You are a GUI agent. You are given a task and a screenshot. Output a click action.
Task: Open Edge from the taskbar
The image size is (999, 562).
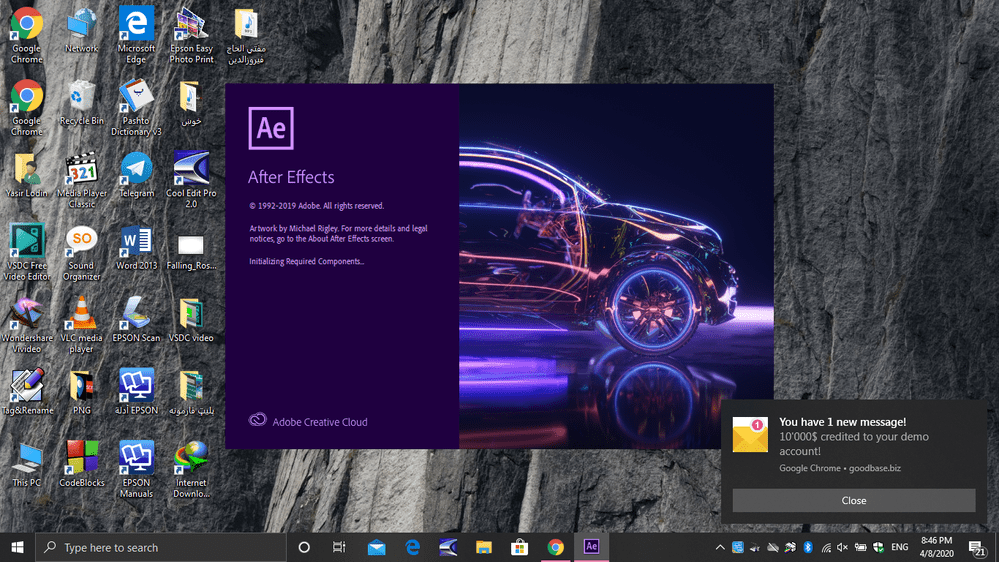tap(413, 547)
